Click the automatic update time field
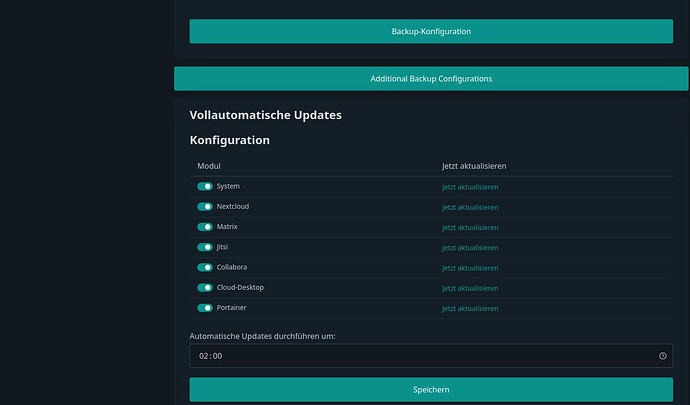The width and height of the screenshot is (690, 405). (x=420, y=356)
